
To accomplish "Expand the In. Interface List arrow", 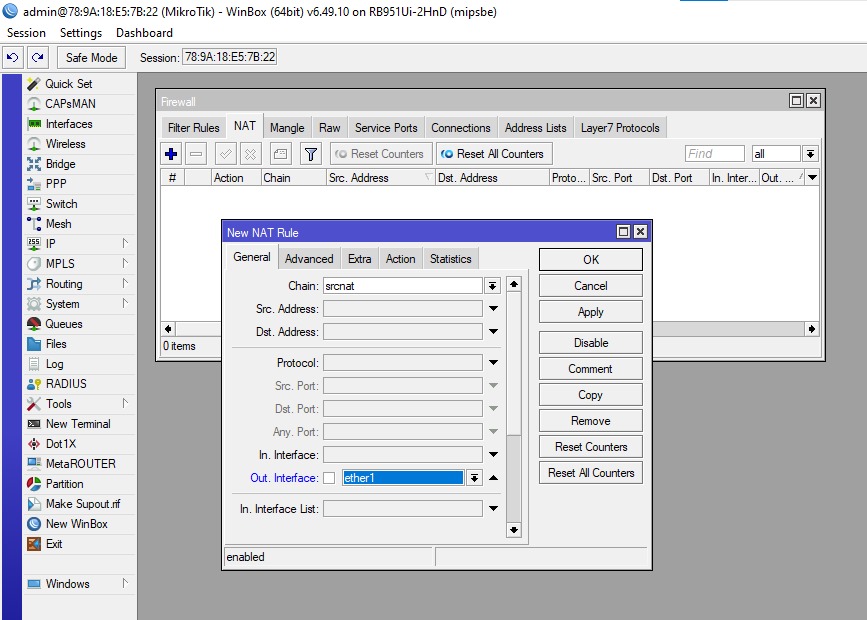I will [493, 508].
